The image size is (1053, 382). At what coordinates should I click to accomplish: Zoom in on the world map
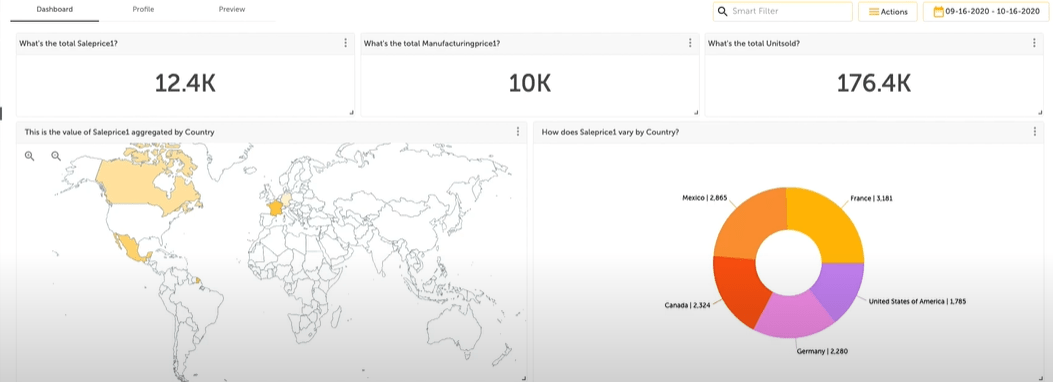(x=30, y=156)
